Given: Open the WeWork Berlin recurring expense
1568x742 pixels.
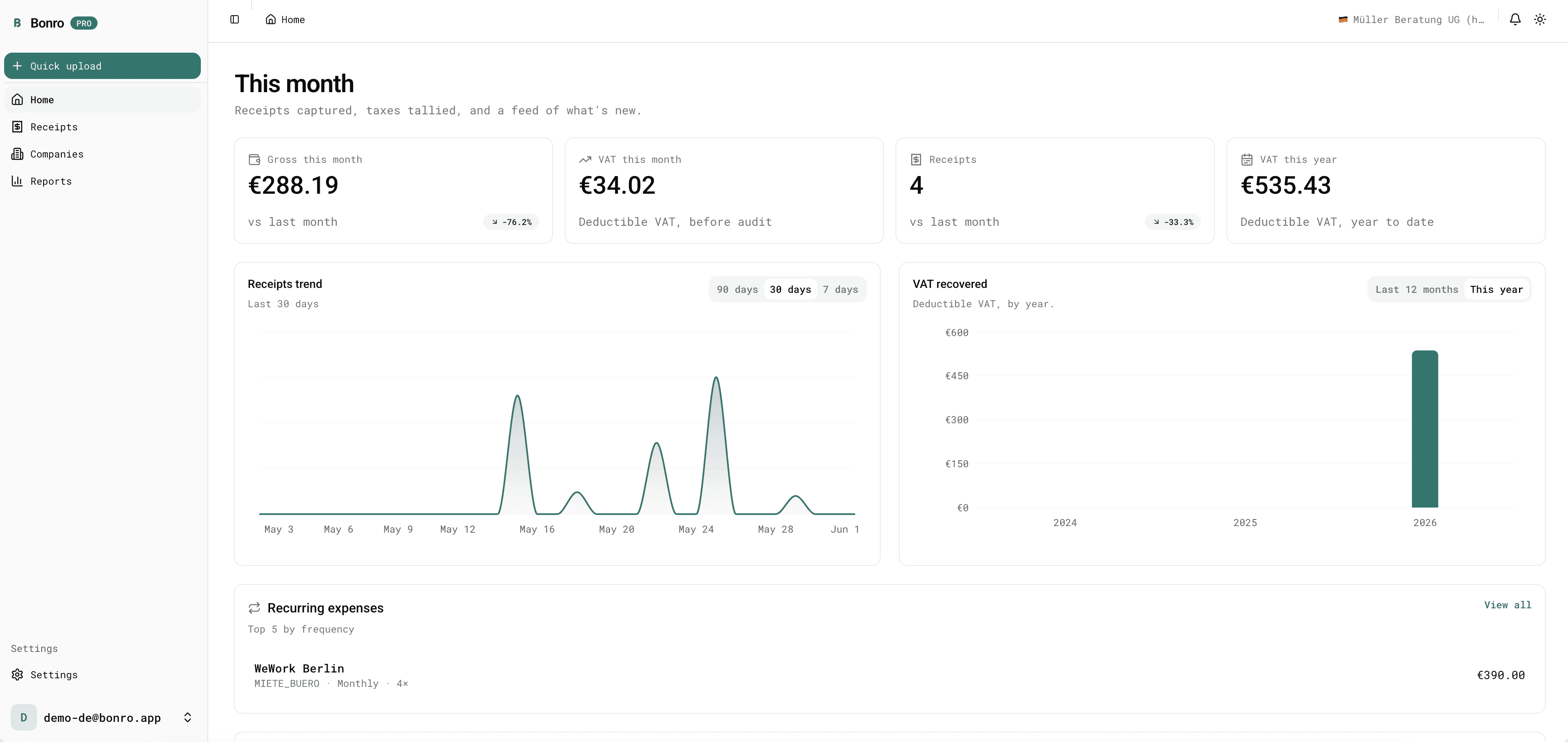Looking at the screenshot, I should coord(889,675).
